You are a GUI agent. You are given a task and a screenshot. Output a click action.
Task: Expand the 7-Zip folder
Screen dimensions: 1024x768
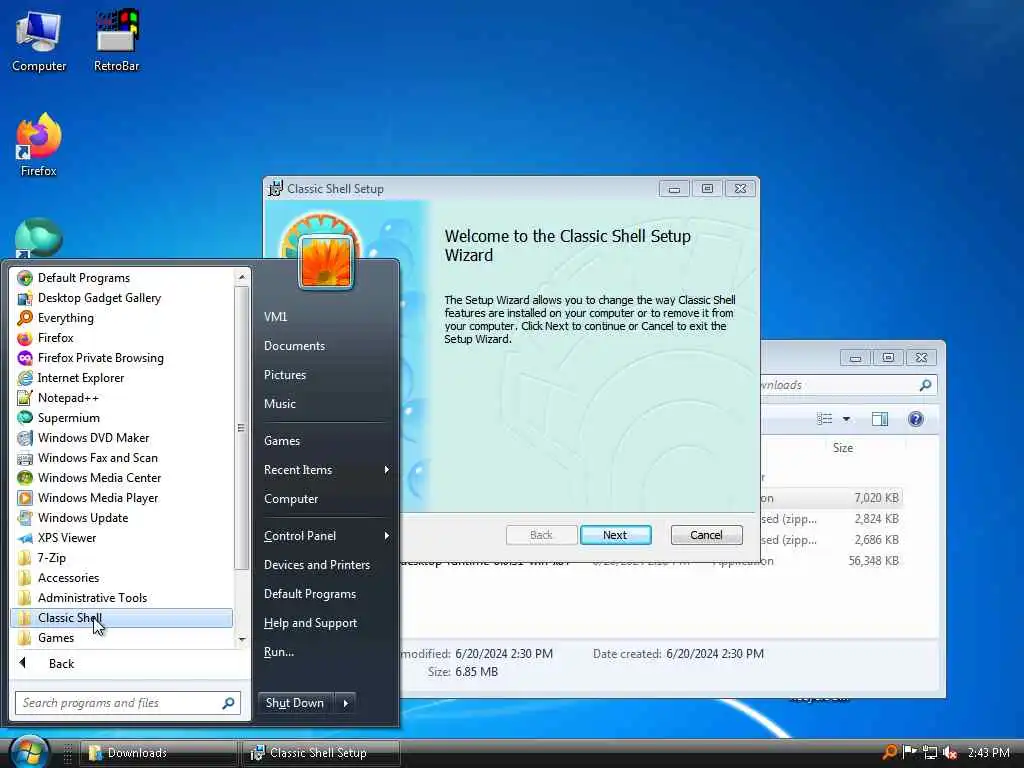[52, 558]
